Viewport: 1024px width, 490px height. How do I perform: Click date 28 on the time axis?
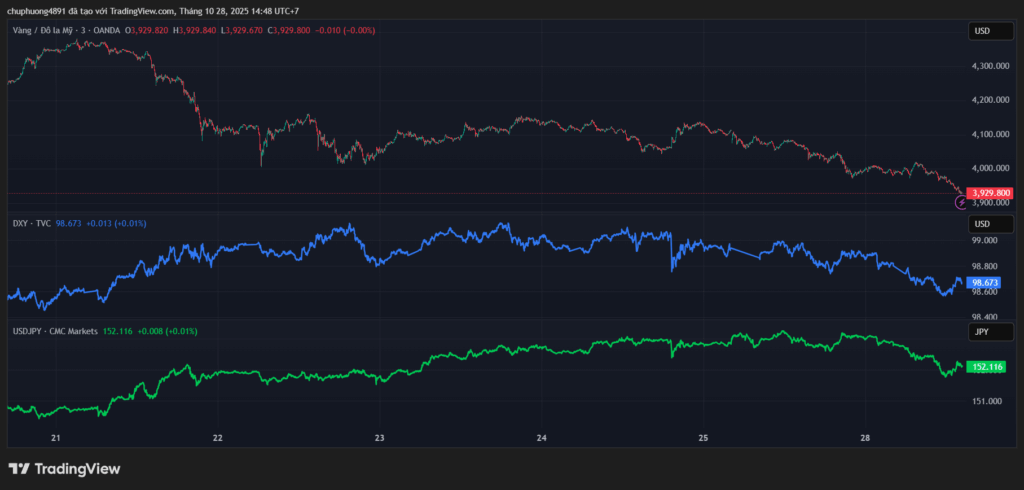click(x=865, y=438)
